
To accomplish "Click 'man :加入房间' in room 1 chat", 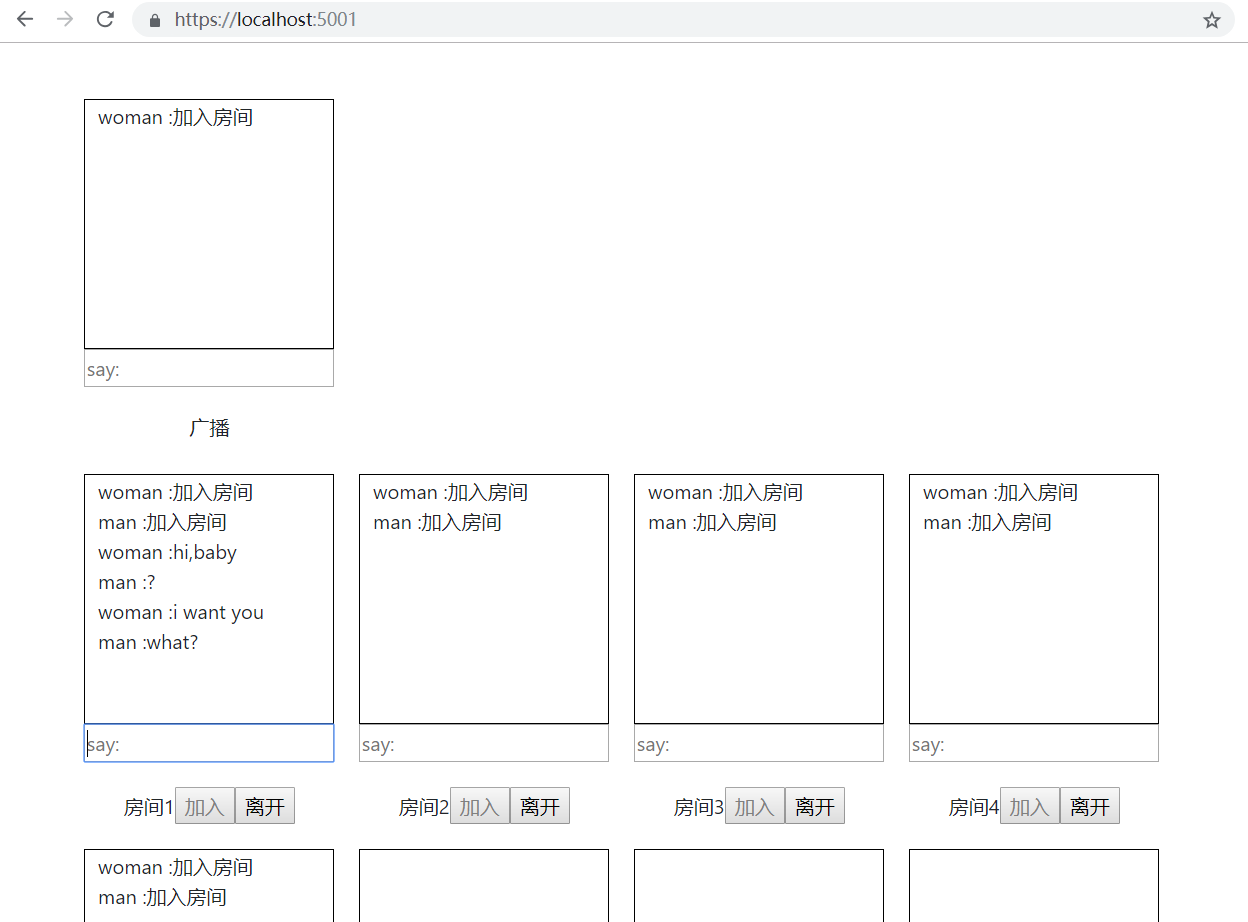I will pos(162,523).
